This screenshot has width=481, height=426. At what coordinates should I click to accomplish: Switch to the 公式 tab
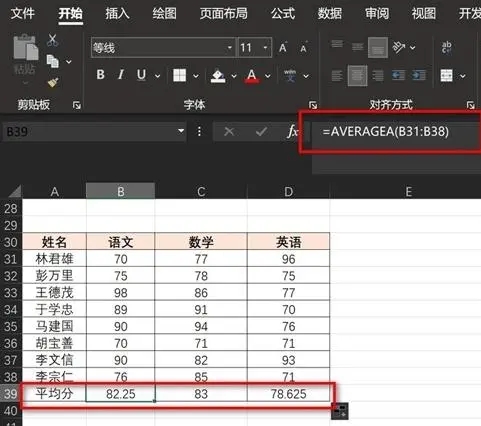pyautogui.click(x=283, y=13)
